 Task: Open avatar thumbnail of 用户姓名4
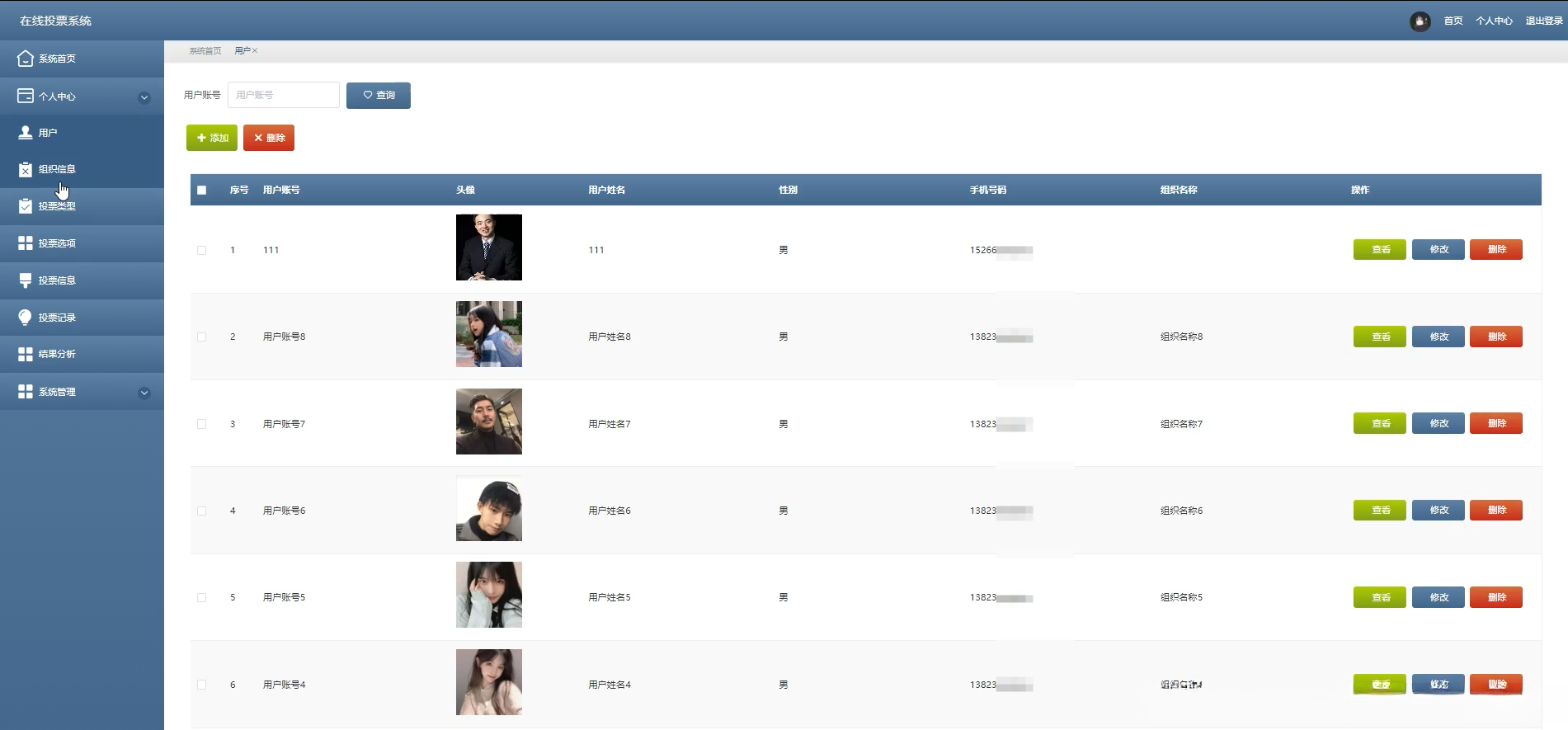pos(489,682)
